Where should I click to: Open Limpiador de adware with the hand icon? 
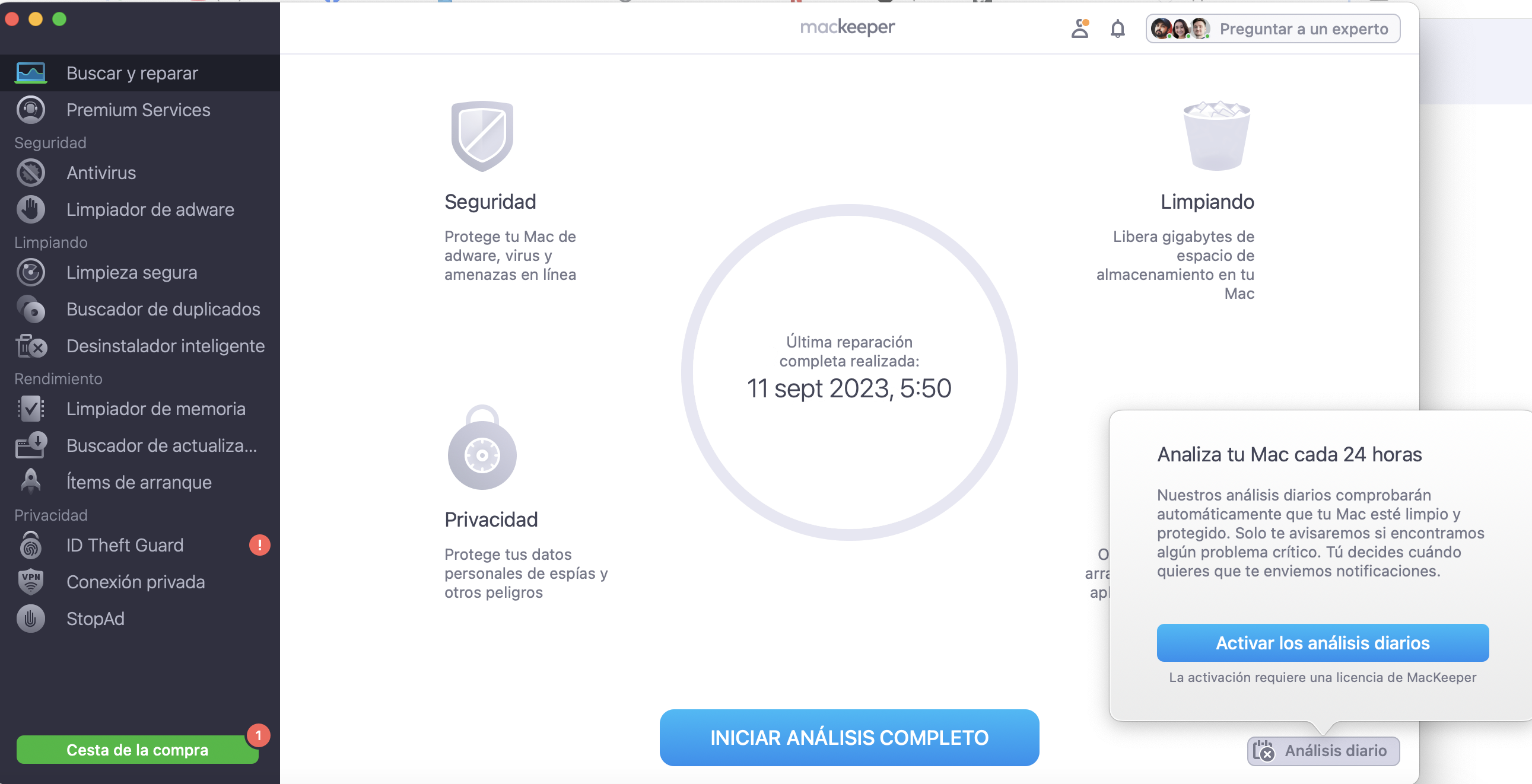150,209
